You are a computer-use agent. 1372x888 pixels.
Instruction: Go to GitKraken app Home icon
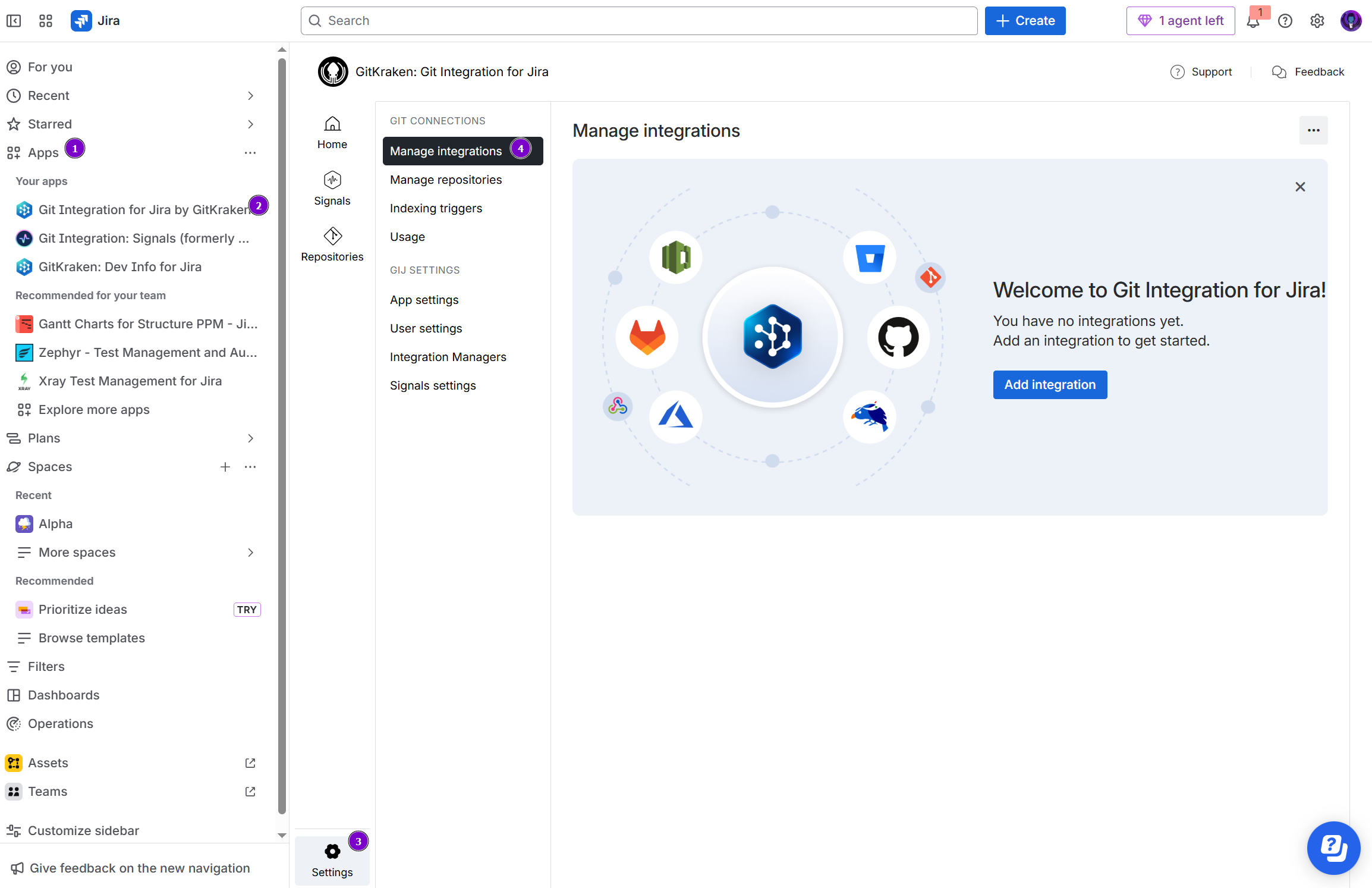(x=332, y=124)
